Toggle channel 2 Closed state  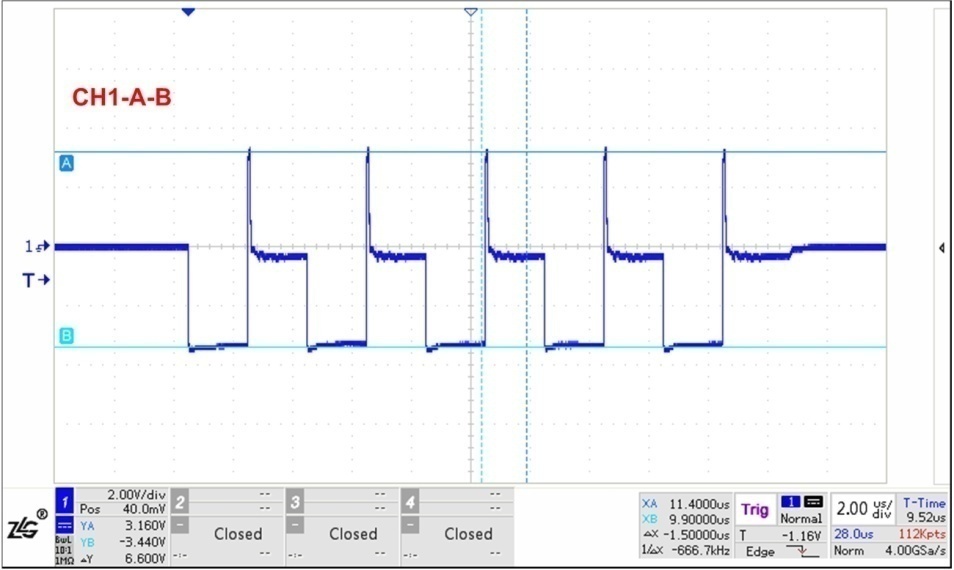(238, 534)
